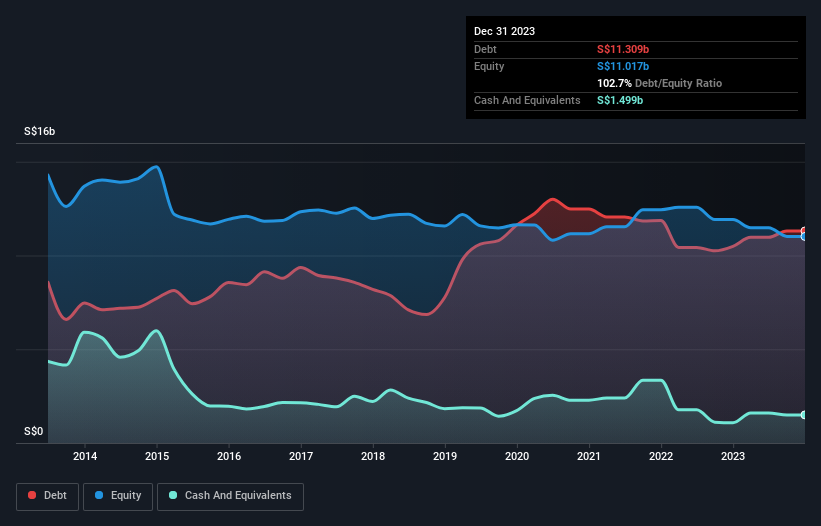Click the blue Equity endpoint marker
Image resolution: width=821 pixels, height=526 pixels.
804,237
